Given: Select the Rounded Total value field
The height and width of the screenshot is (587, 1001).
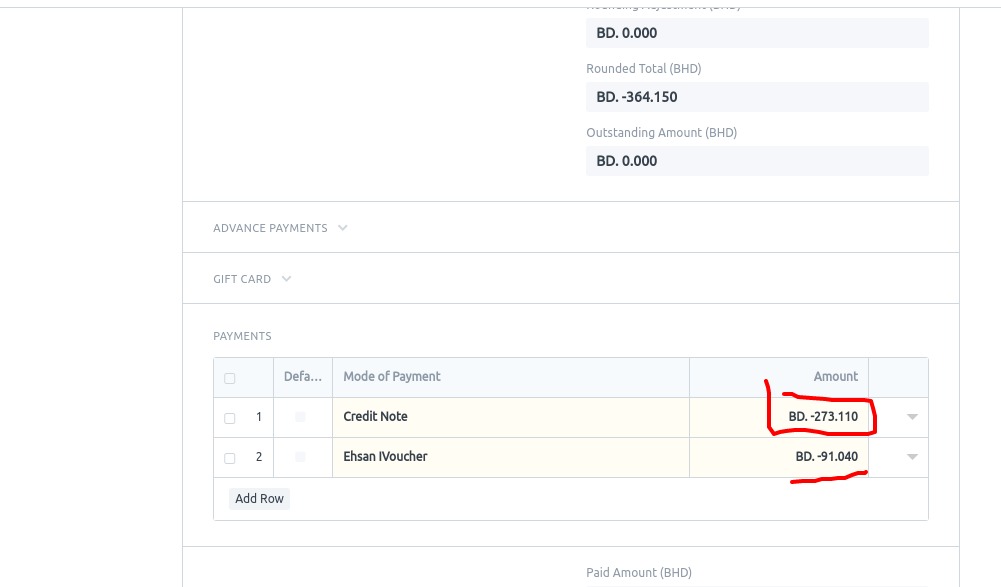Looking at the screenshot, I should tap(757, 97).
